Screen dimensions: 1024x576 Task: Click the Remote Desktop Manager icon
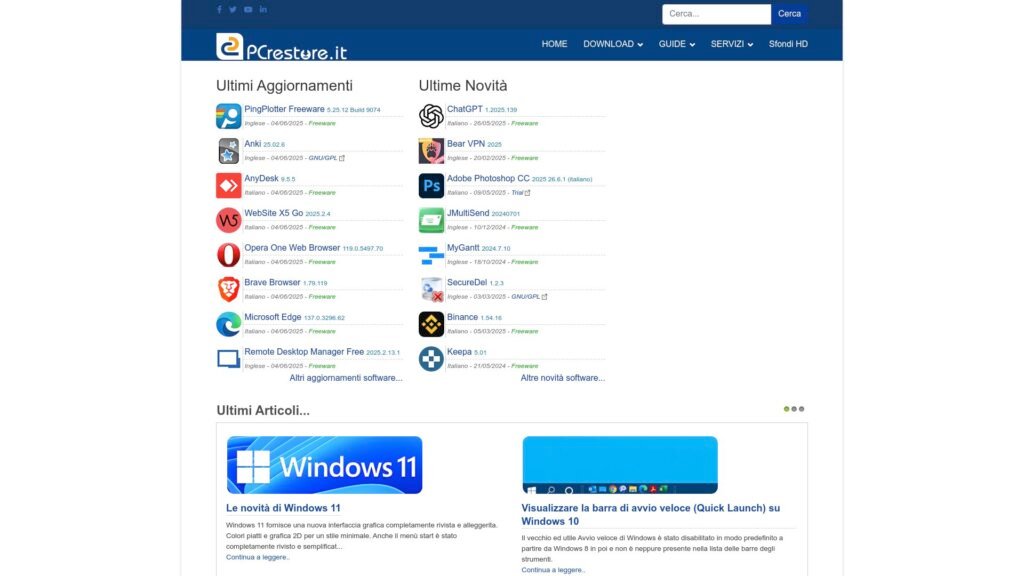[229, 359]
